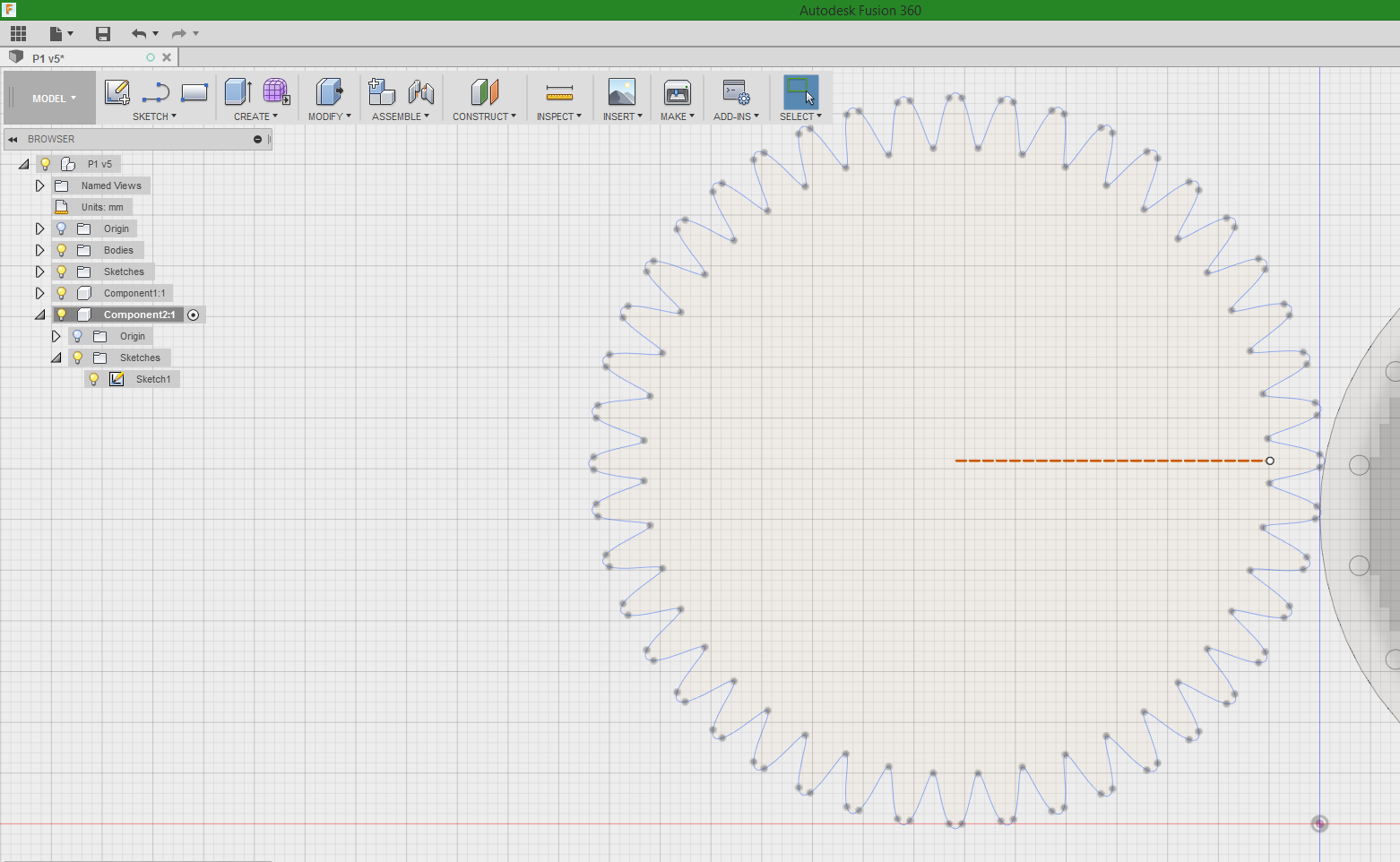1400x862 pixels.
Task: Toggle visibility of Component2 Sketches folder
Action: 78,358
